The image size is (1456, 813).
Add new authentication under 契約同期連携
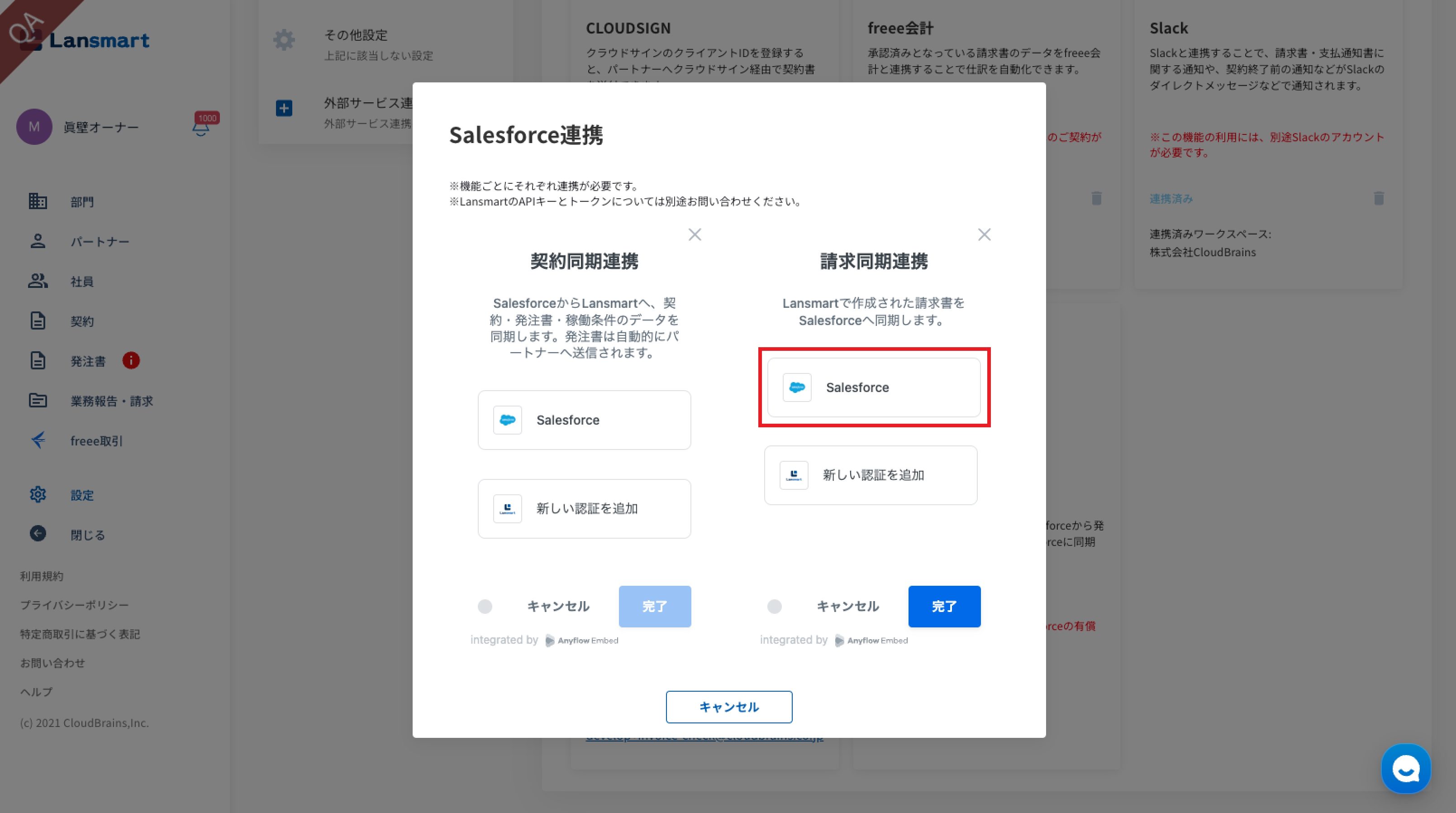coord(584,509)
